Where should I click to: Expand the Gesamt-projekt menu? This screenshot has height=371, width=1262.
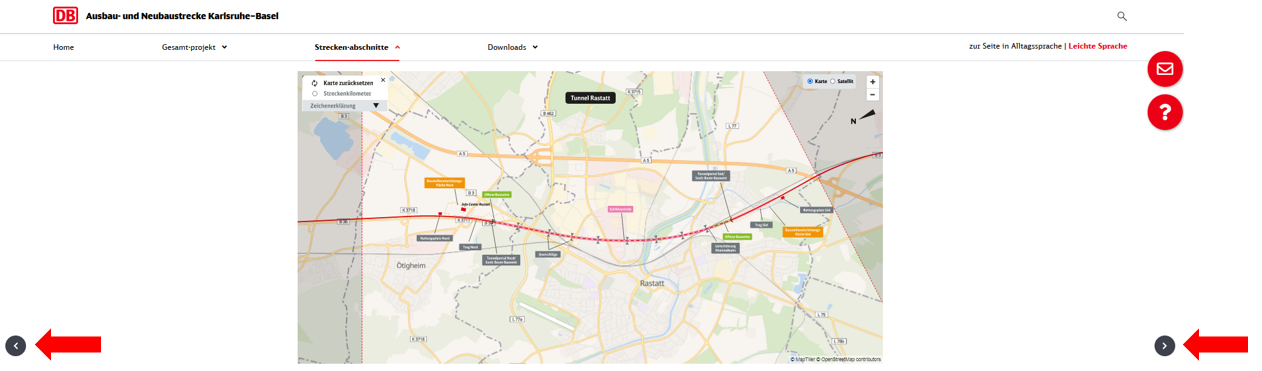point(195,47)
